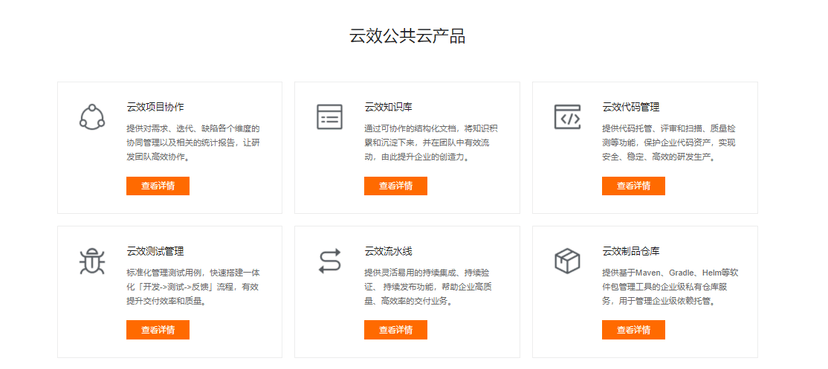The height and width of the screenshot is (369, 828).
Task: Click the 云效项目协作 three-circle icon
Action: click(x=92, y=117)
